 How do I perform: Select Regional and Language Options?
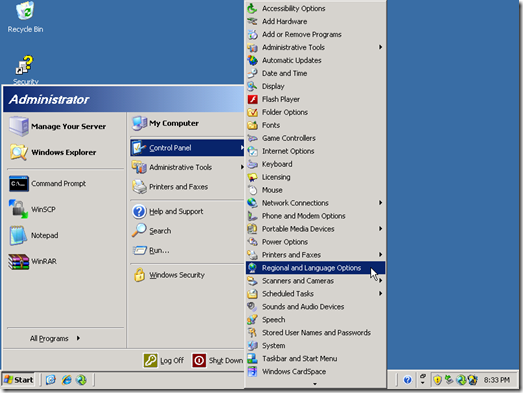(315, 268)
